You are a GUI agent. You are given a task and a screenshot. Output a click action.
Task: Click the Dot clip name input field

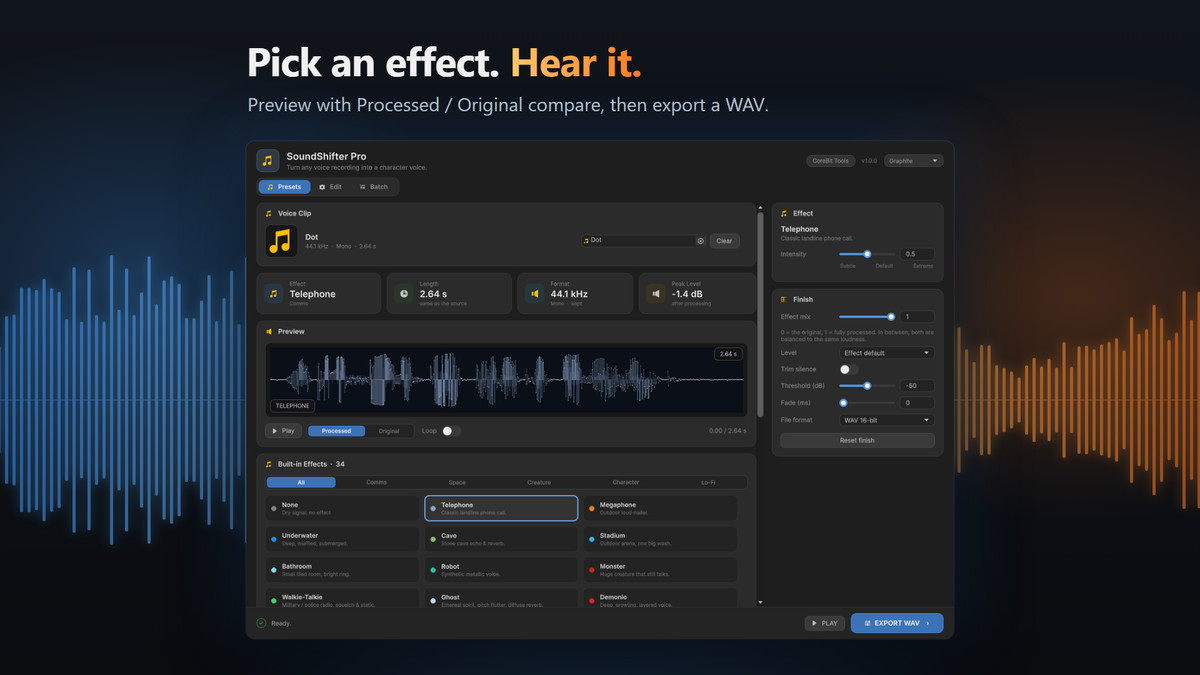(643, 240)
